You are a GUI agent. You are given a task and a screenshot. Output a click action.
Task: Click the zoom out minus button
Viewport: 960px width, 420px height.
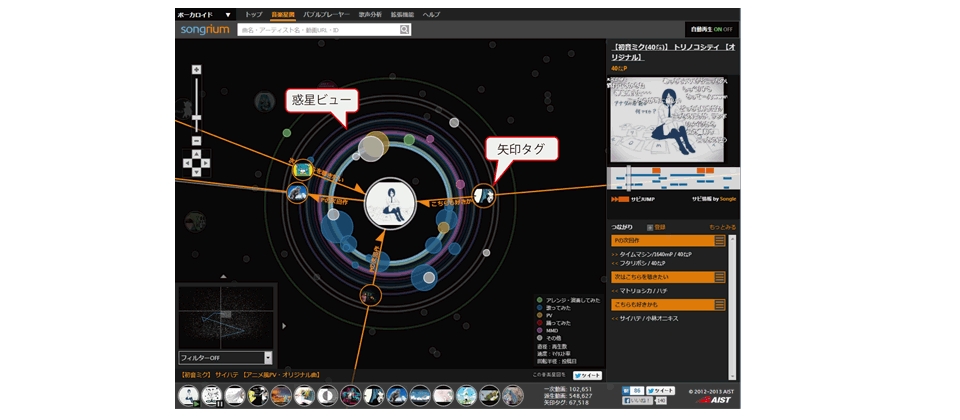[197, 140]
